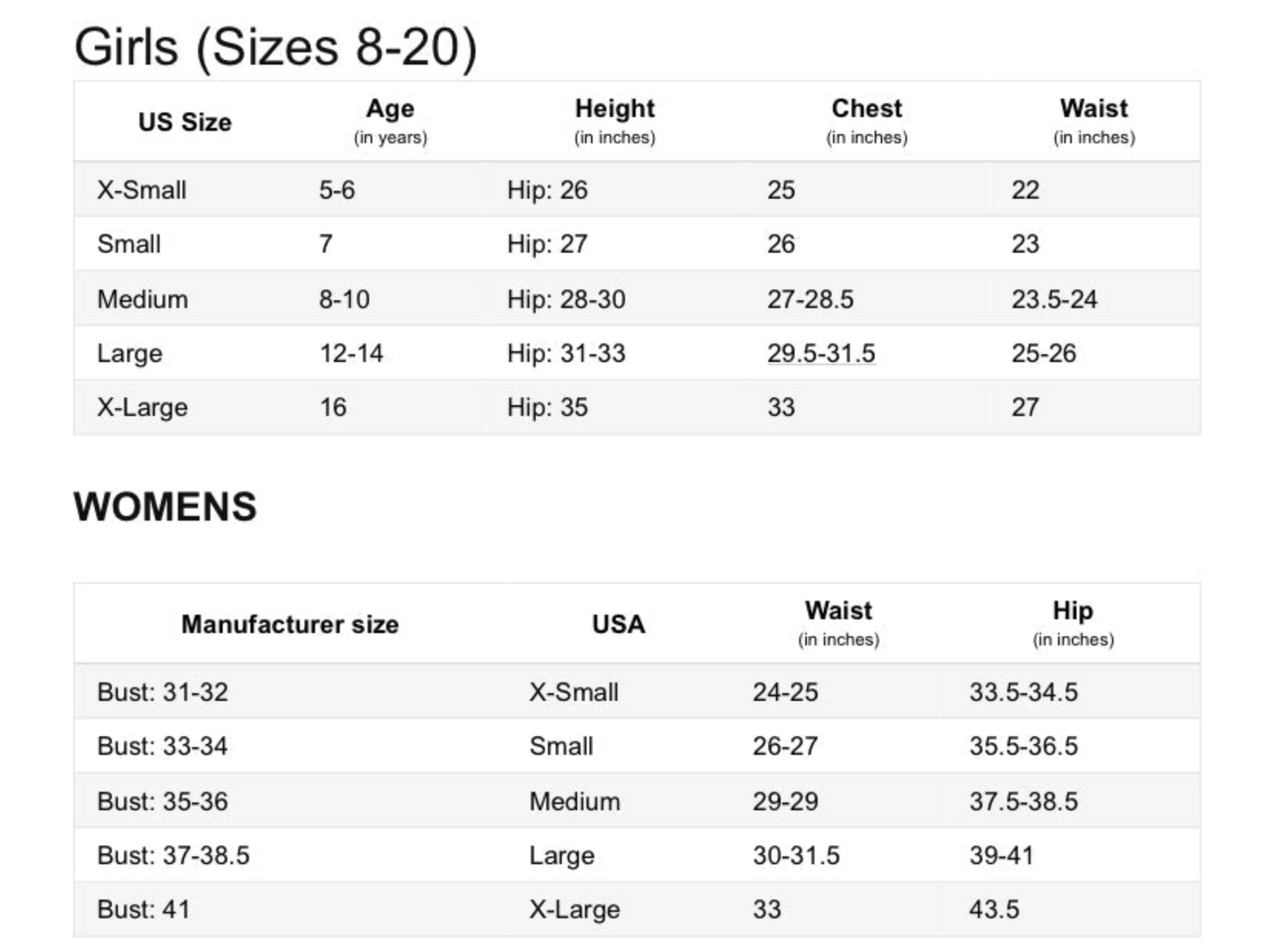This screenshot has height=952, width=1273.
Task: Select the Bust: 37-38.5 cell
Action: [x=174, y=856]
